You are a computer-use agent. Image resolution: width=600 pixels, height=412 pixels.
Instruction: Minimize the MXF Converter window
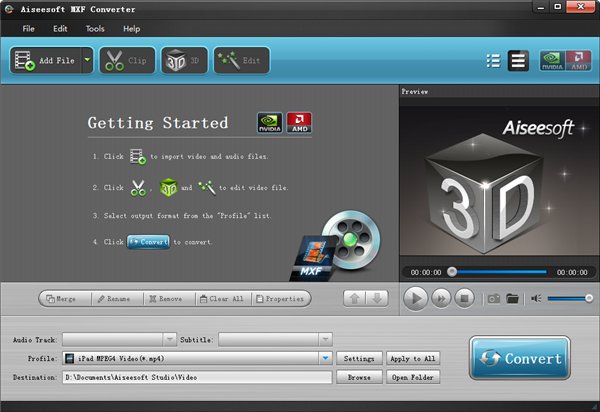[541, 7]
